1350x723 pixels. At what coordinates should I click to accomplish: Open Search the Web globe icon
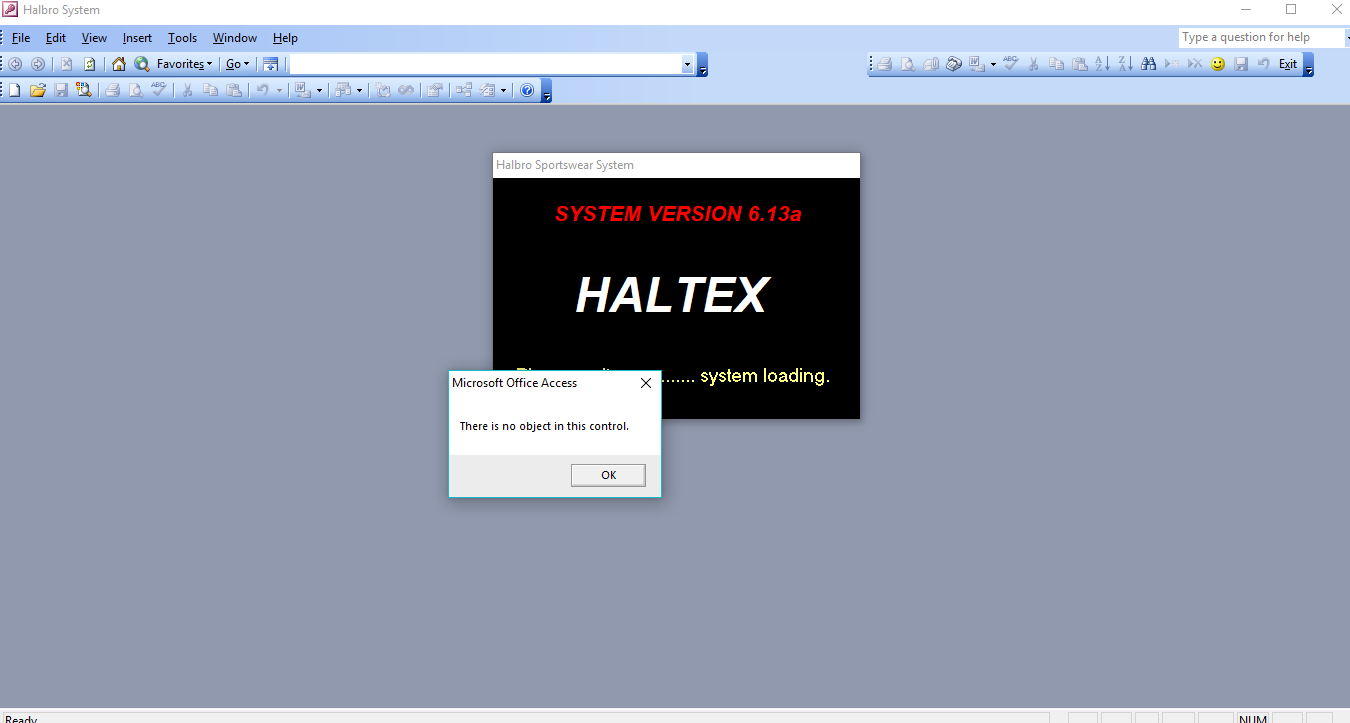click(142, 64)
